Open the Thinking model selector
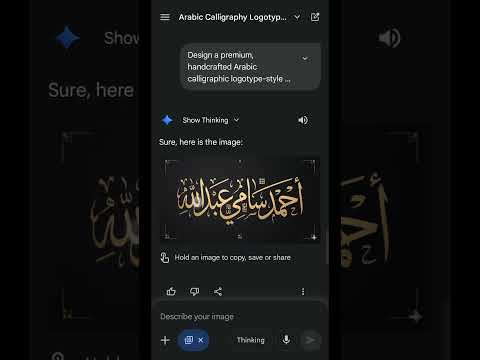Viewport: 480px width, 360px height. [251, 340]
